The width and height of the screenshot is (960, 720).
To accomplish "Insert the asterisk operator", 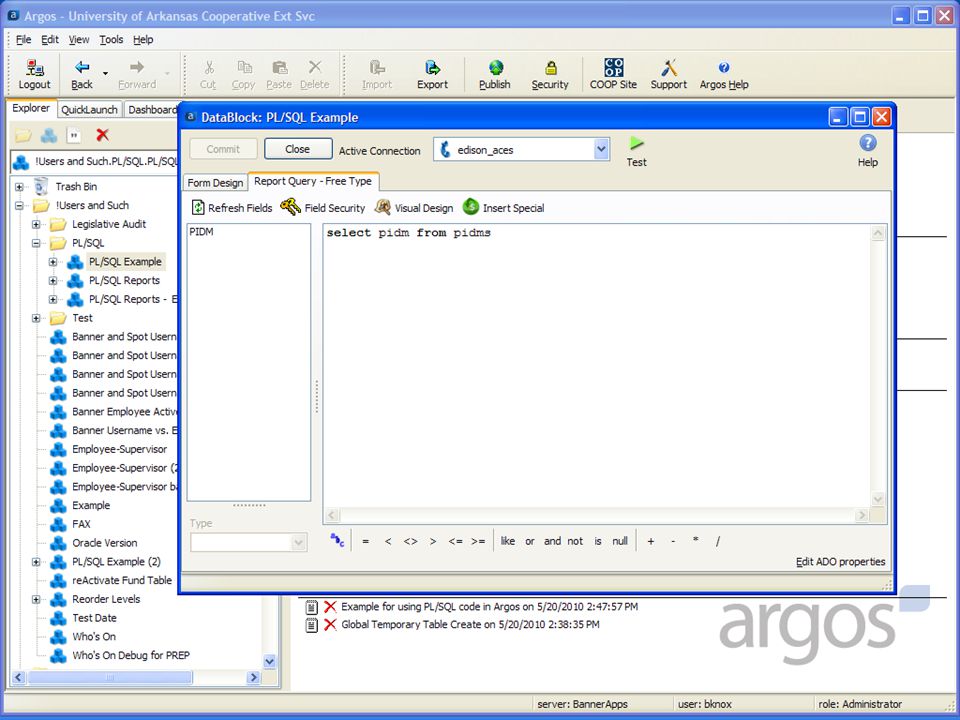I will tap(696, 540).
